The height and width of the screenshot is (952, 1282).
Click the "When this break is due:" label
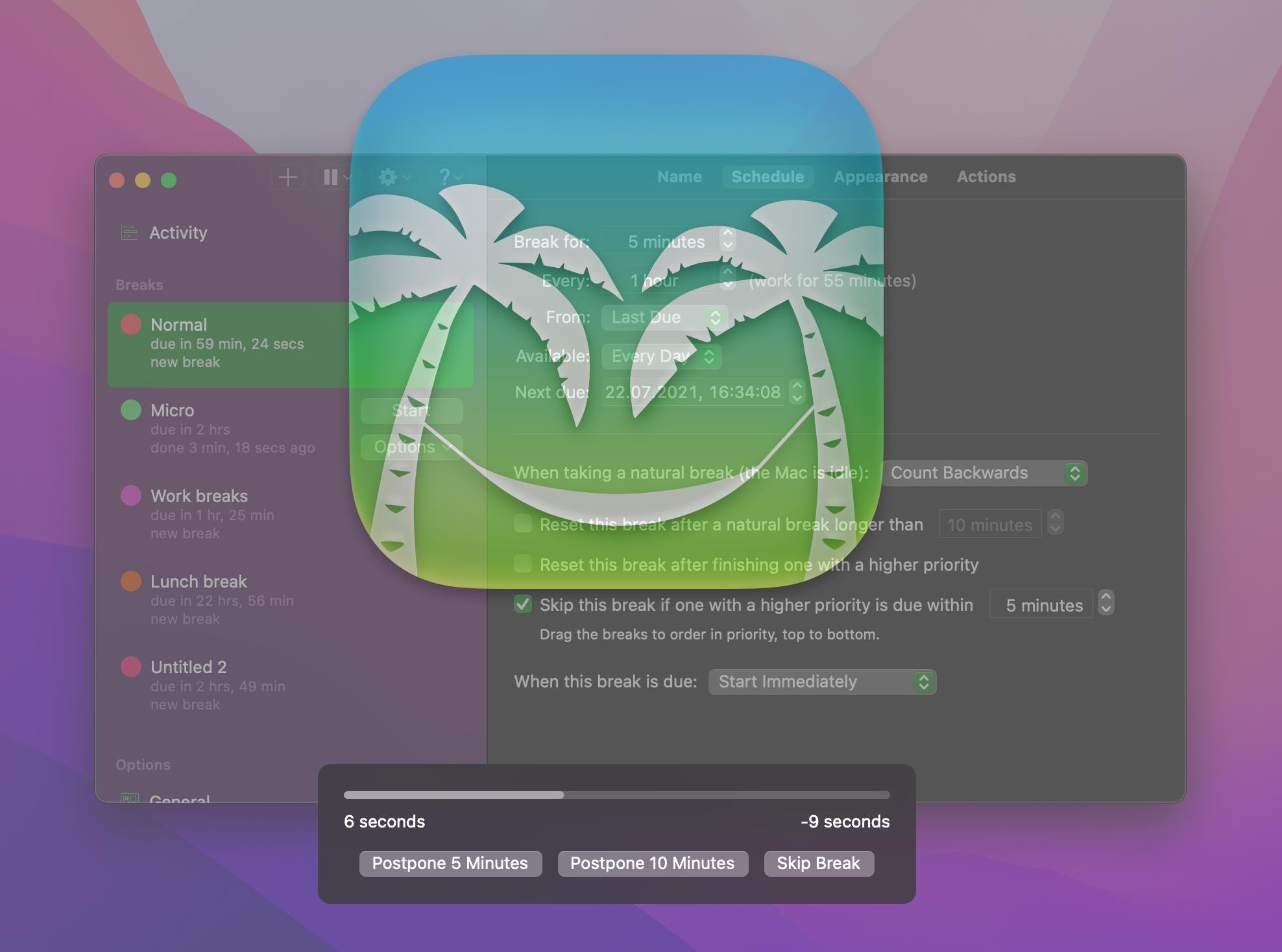[x=605, y=682]
